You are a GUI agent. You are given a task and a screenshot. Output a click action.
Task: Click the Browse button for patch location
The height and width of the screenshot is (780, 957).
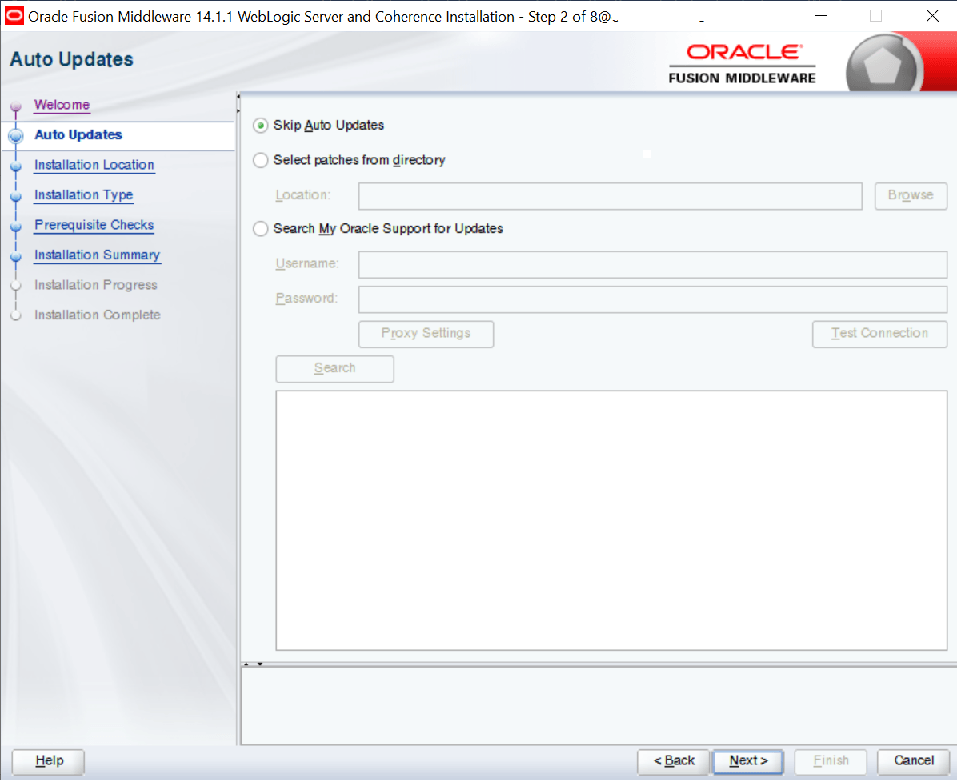[x=909, y=196]
